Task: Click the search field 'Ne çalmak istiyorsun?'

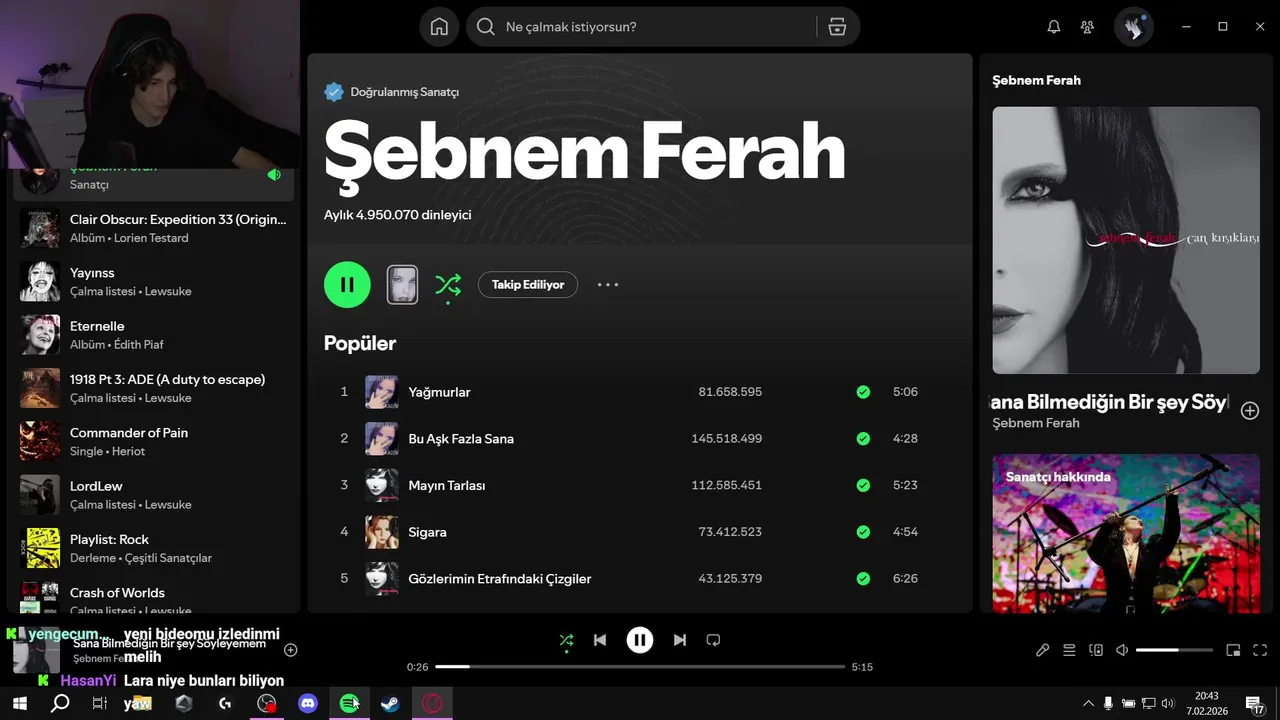Action: 640,27
